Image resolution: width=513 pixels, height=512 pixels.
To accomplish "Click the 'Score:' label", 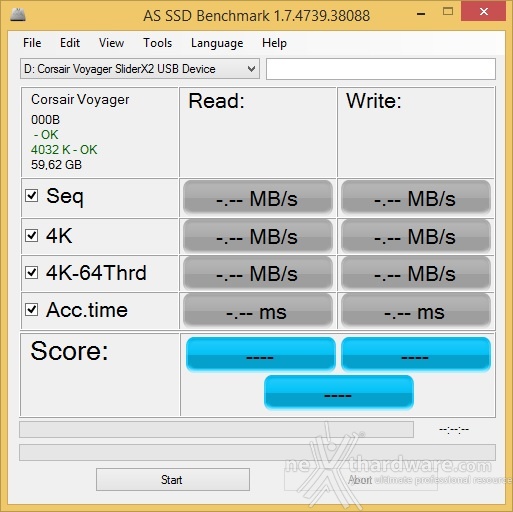I will tap(69, 351).
